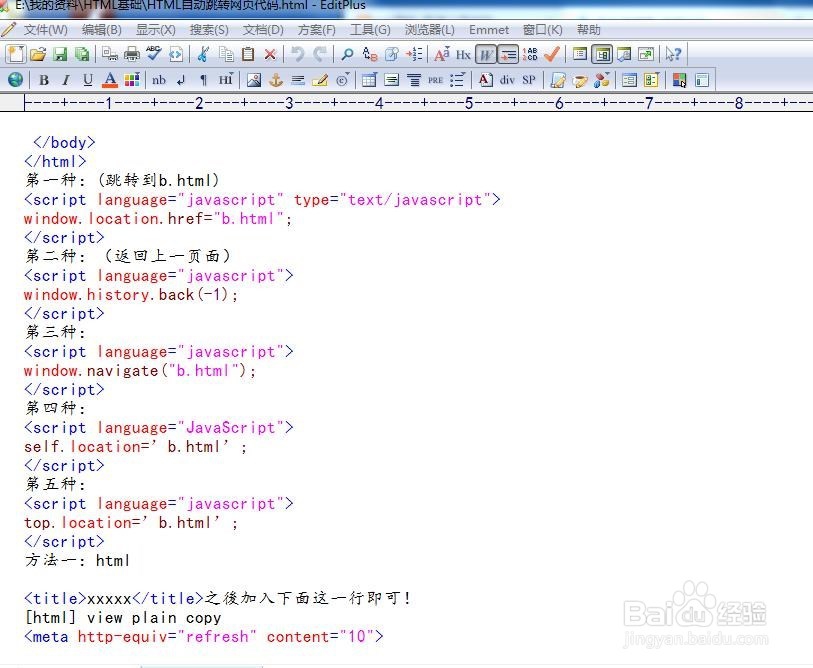Open the table insert dropdown
The height and width of the screenshot is (668, 813).
[370, 80]
